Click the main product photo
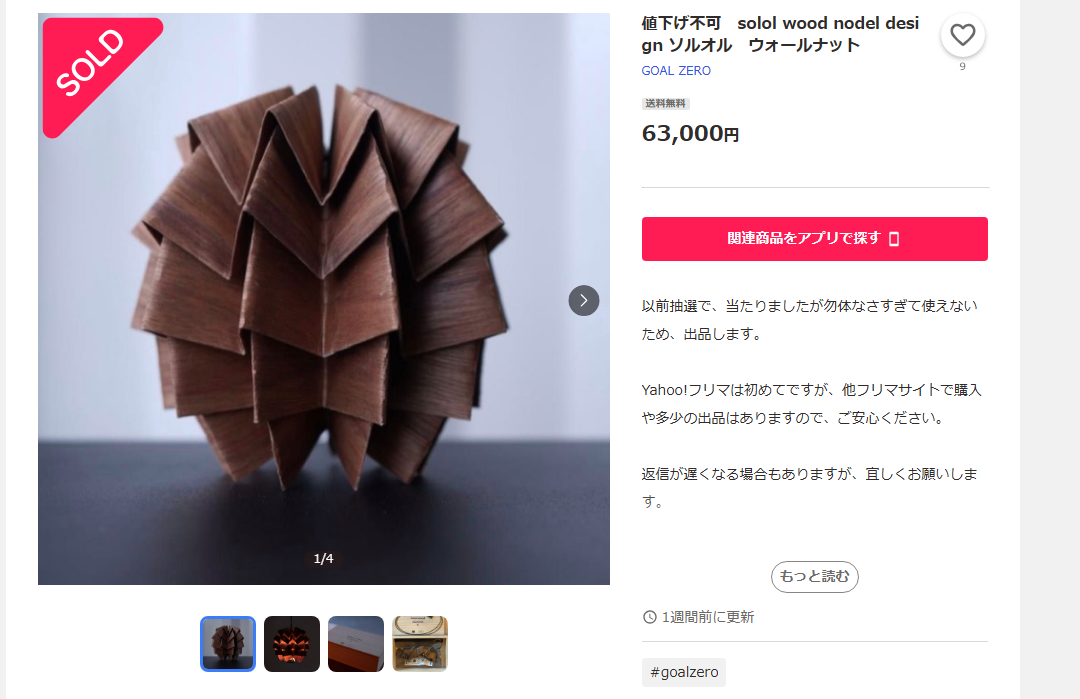This screenshot has width=1080, height=699. point(324,299)
